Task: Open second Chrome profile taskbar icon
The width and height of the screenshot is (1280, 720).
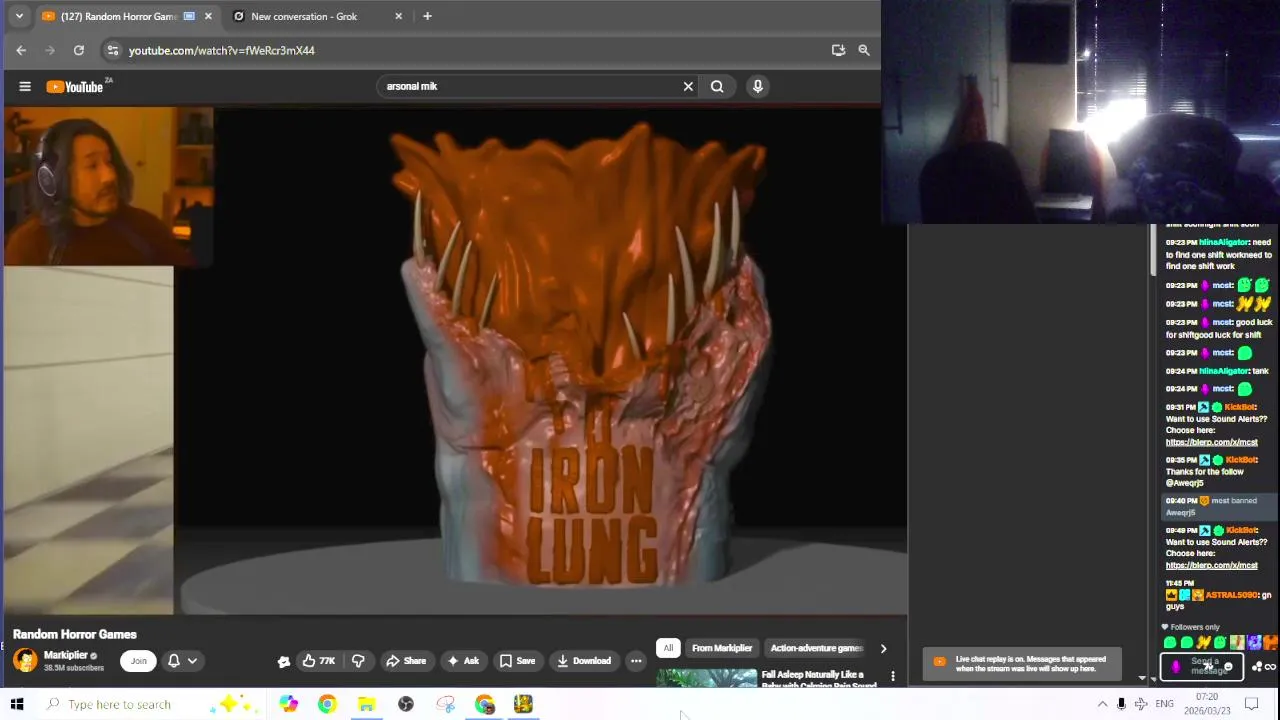Action: click(x=484, y=704)
